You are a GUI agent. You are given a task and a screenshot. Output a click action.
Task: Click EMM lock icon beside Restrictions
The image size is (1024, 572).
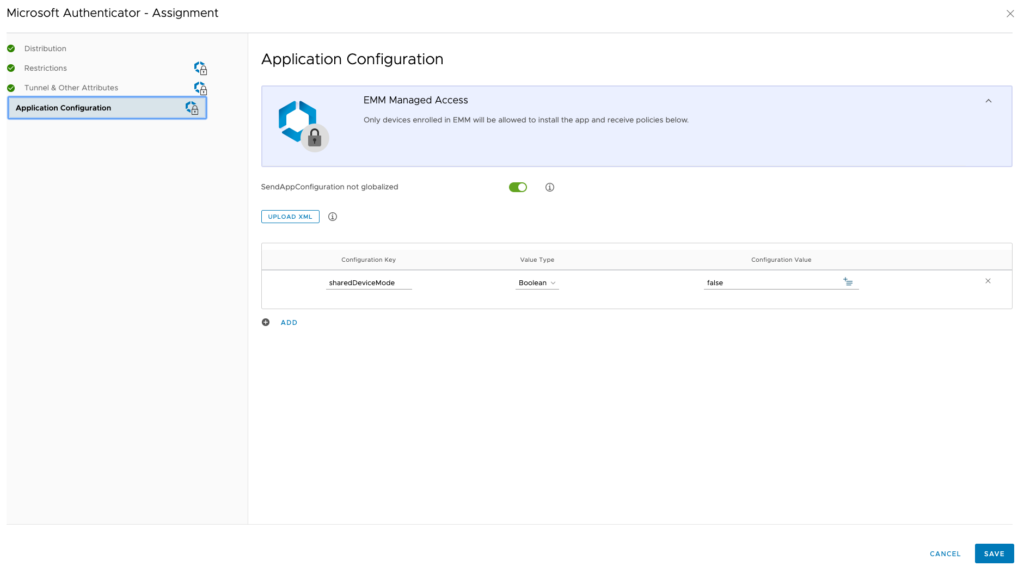click(x=200, y=68)
